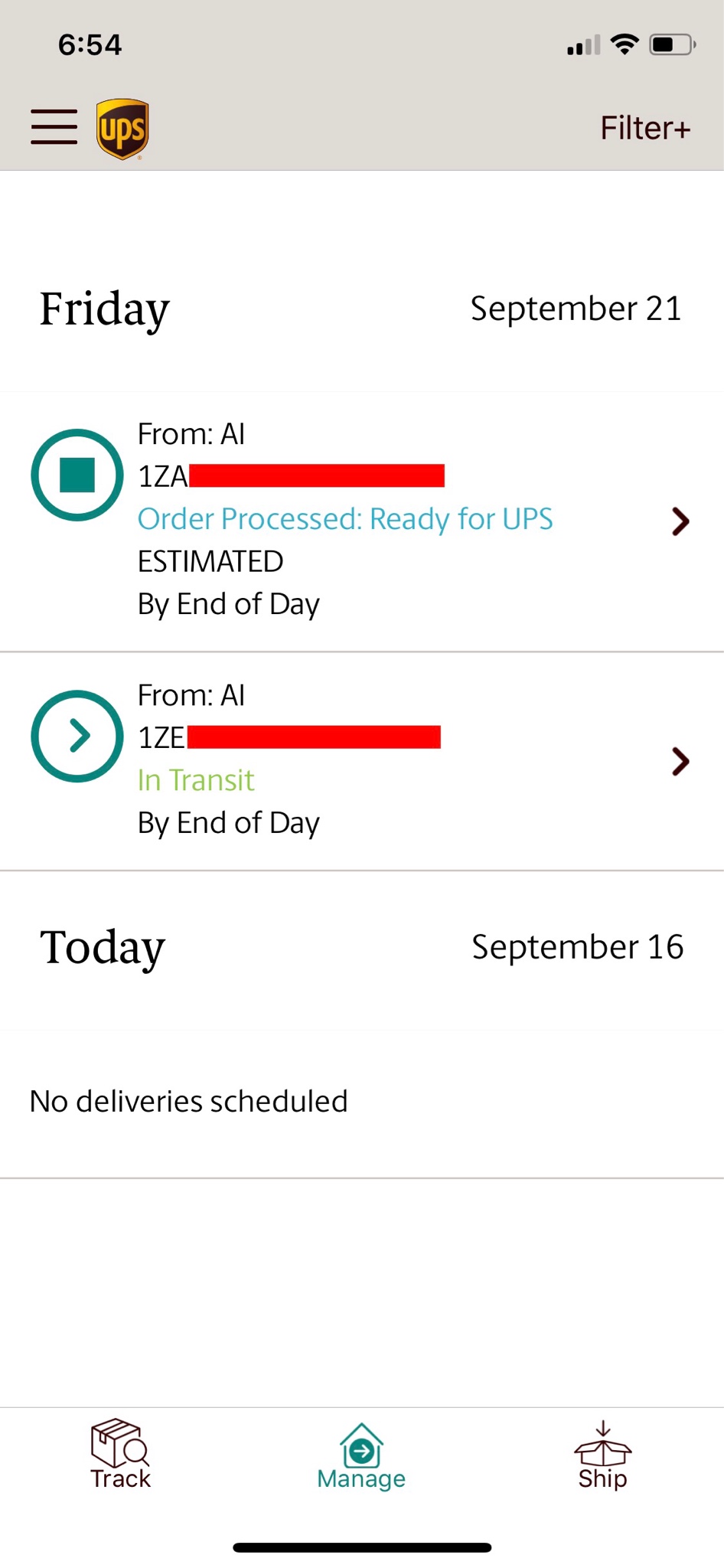Tap the square status icon for 1ZA package
The image size is (724, 1568).
[77, 475]
